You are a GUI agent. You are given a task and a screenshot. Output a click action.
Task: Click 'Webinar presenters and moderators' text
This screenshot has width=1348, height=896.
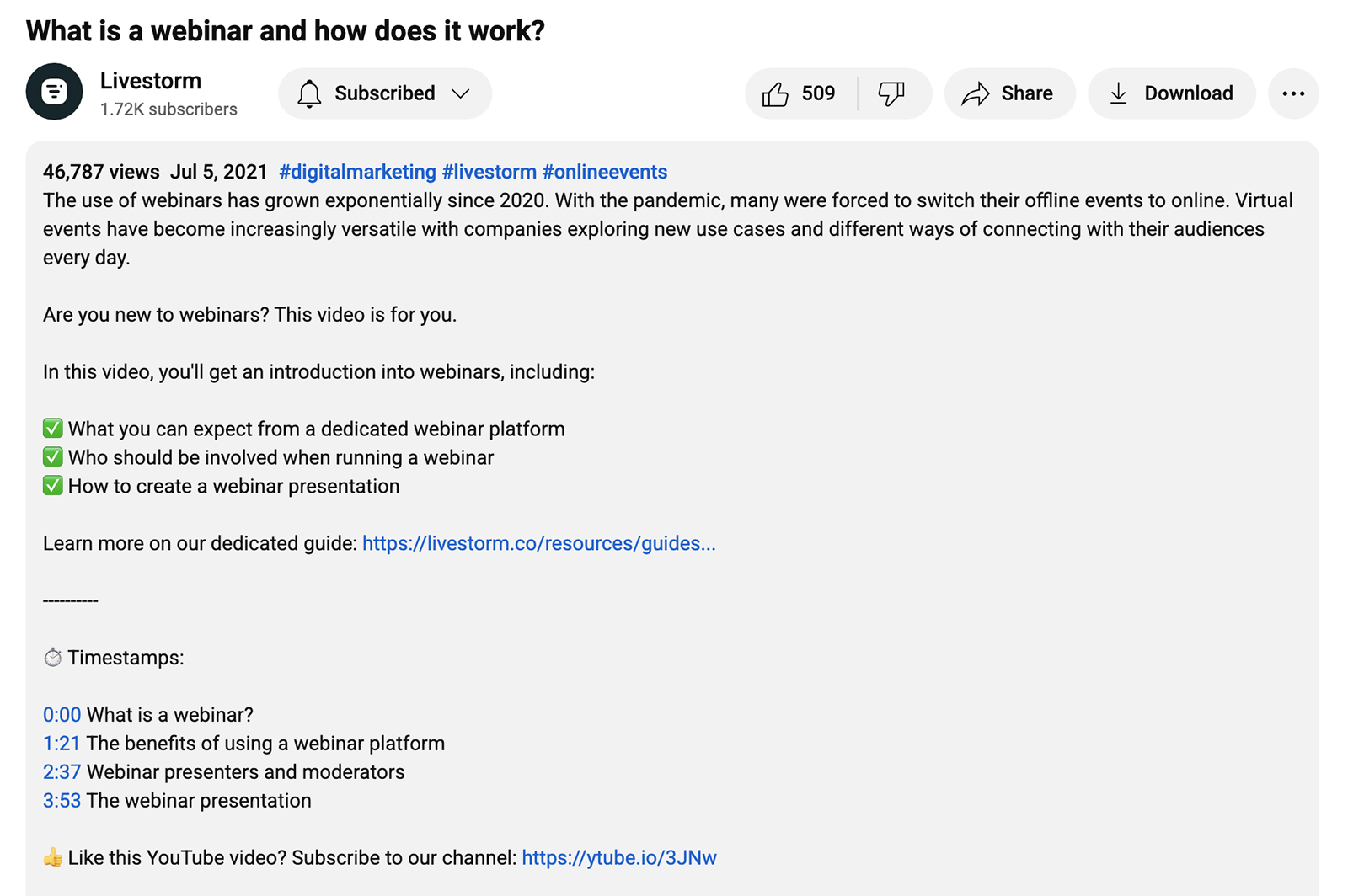tap(245, 772)
